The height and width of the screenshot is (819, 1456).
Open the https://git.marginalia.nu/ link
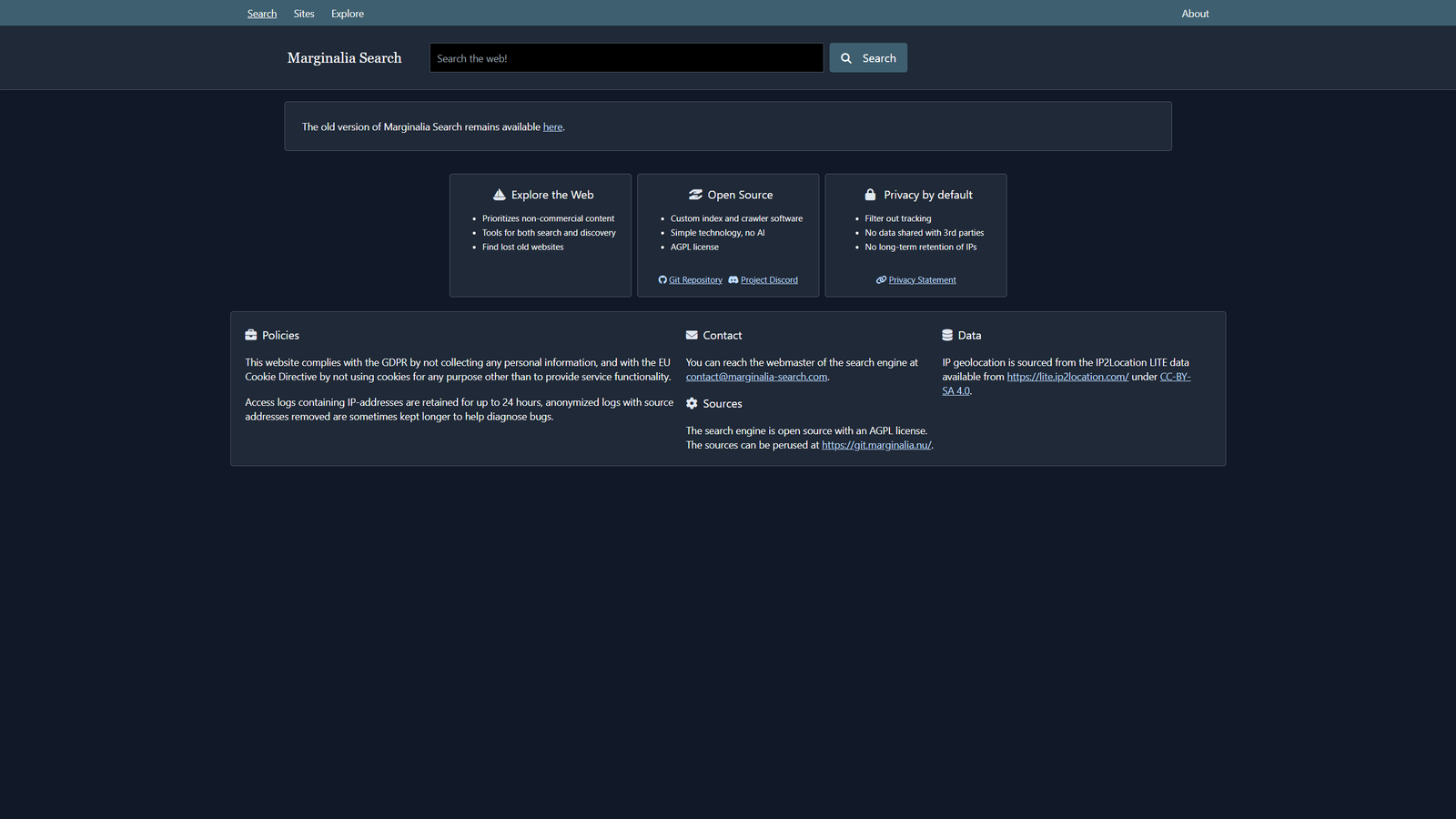[876, 445]
